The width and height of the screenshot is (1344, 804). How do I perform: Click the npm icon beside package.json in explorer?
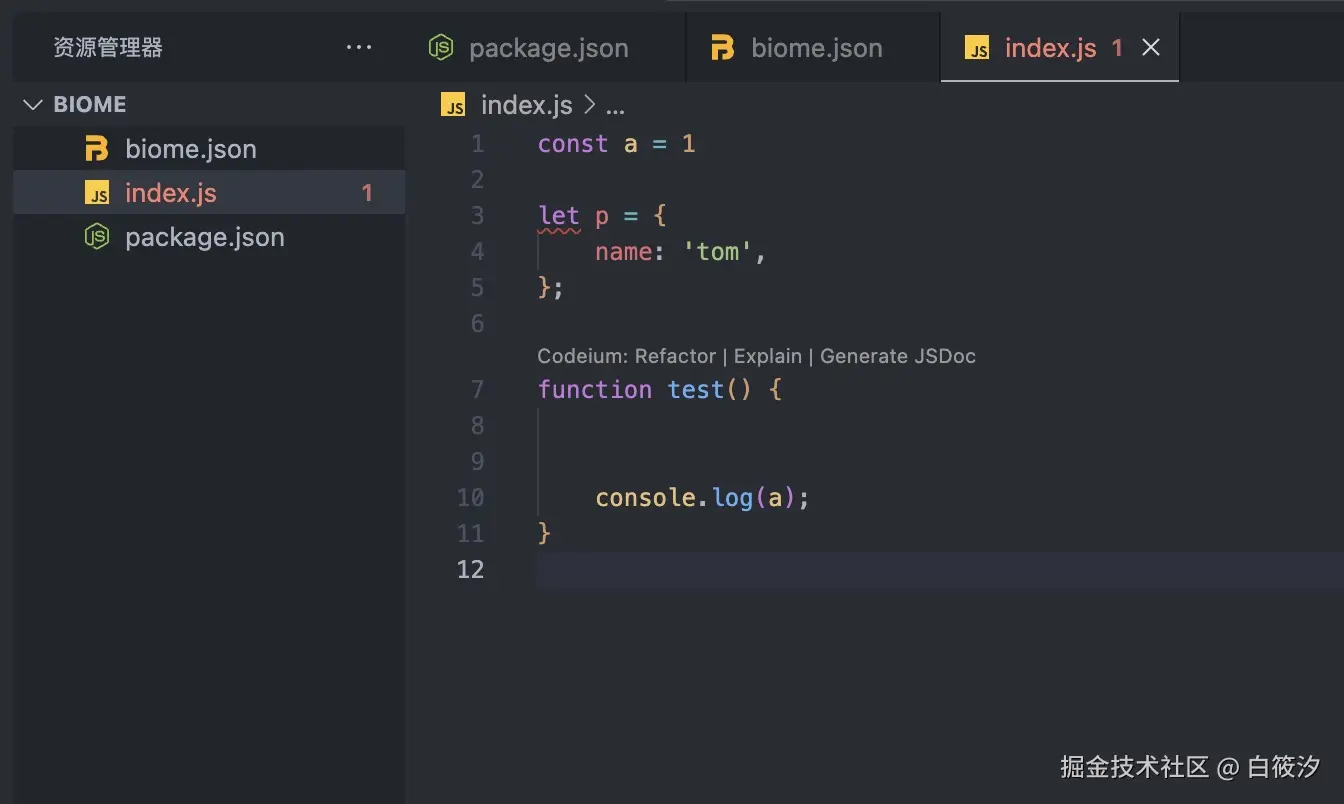pyautogui.click(x=97, y=237)
